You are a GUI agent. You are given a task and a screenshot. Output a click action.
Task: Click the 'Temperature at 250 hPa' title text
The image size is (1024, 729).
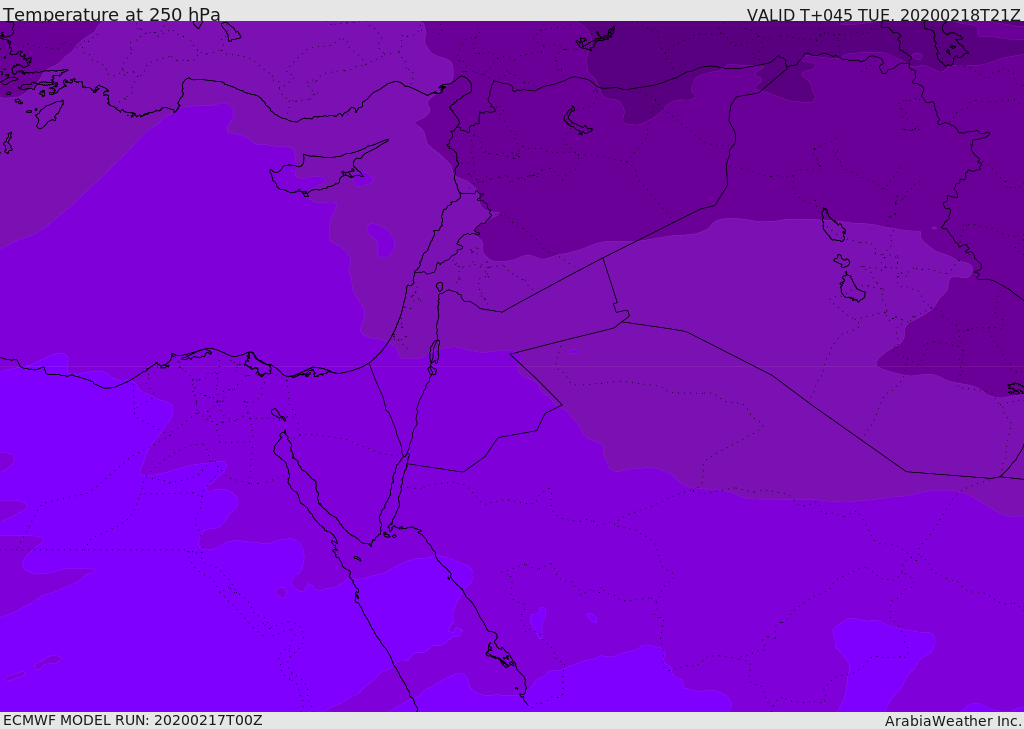[112, 14]
